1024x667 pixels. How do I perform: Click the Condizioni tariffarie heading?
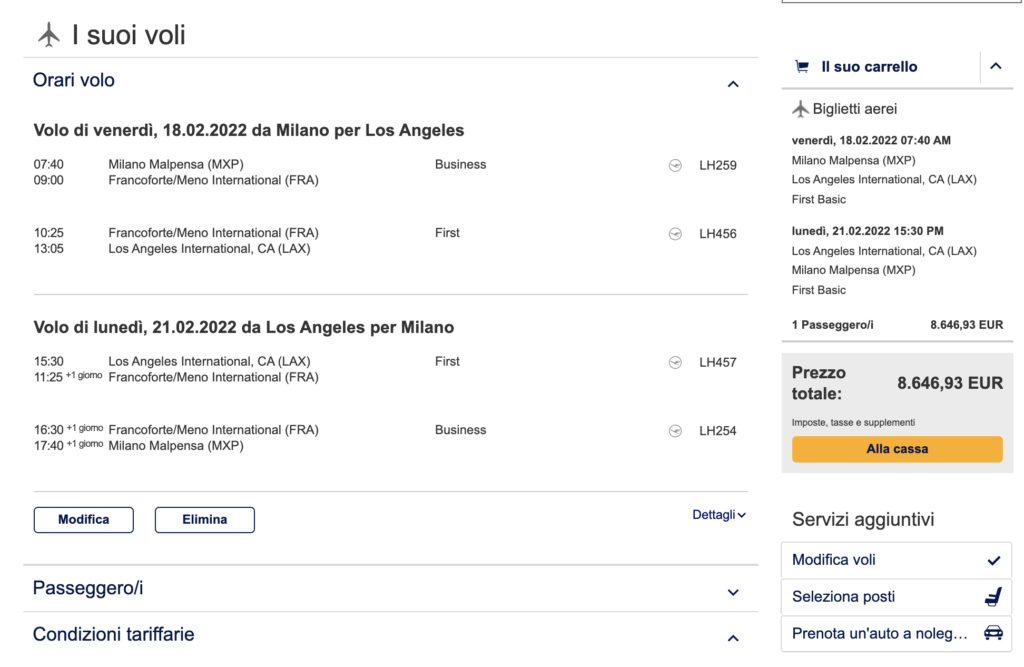pos(114,634)
